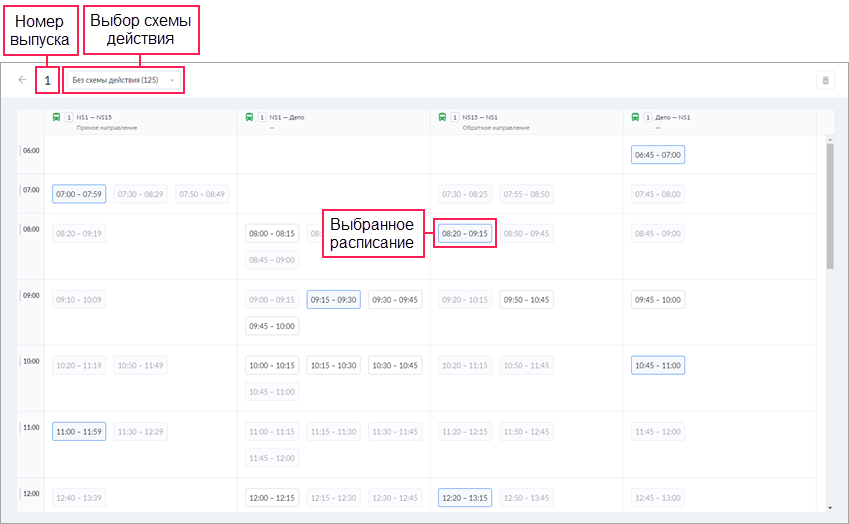
Task: Select the 09:30 - 09:45 slot
Action: 395,299
